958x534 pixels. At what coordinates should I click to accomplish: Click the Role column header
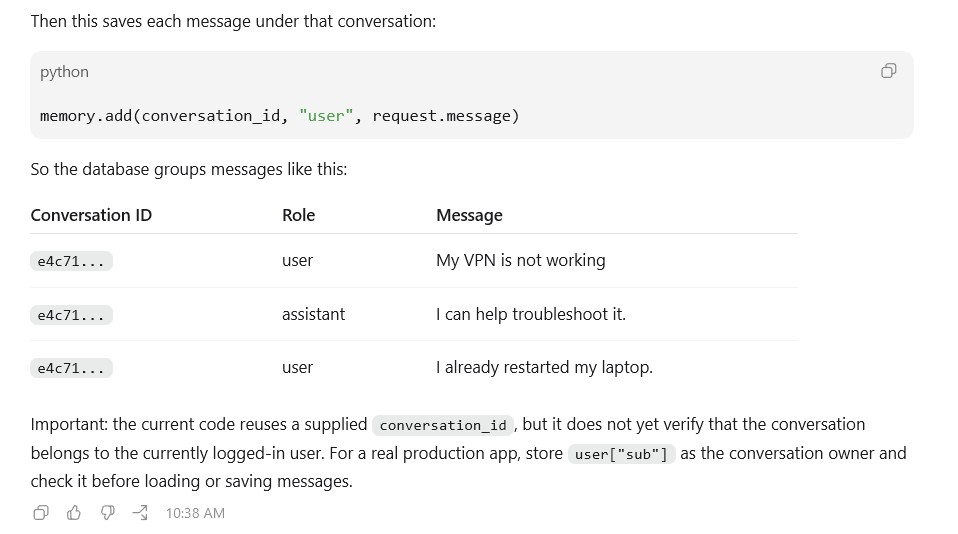(298, 215)
